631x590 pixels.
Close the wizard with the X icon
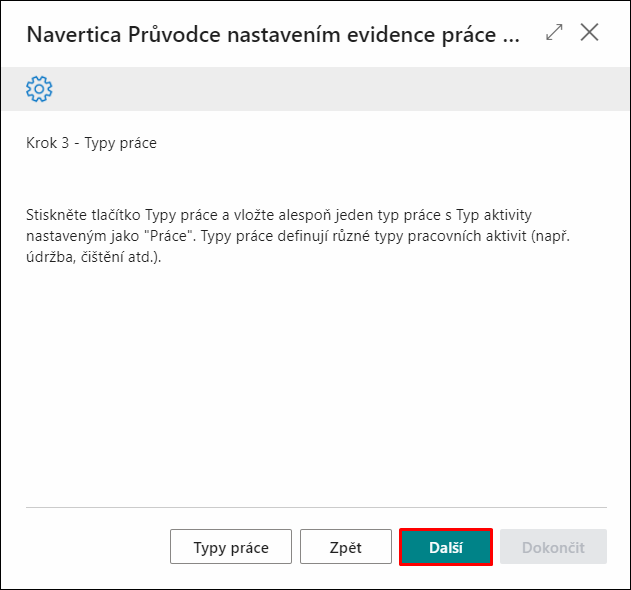click(589, 32)
